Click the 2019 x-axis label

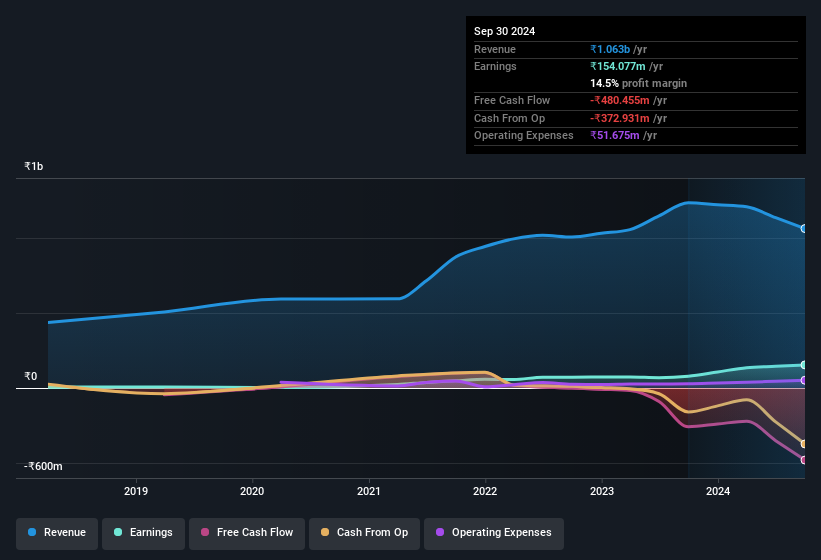pyautogui.click(x=136, y=491)
